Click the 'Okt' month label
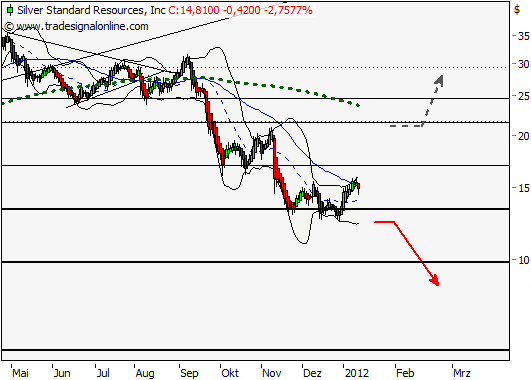531x380 pixels. (x=230, y=373)
